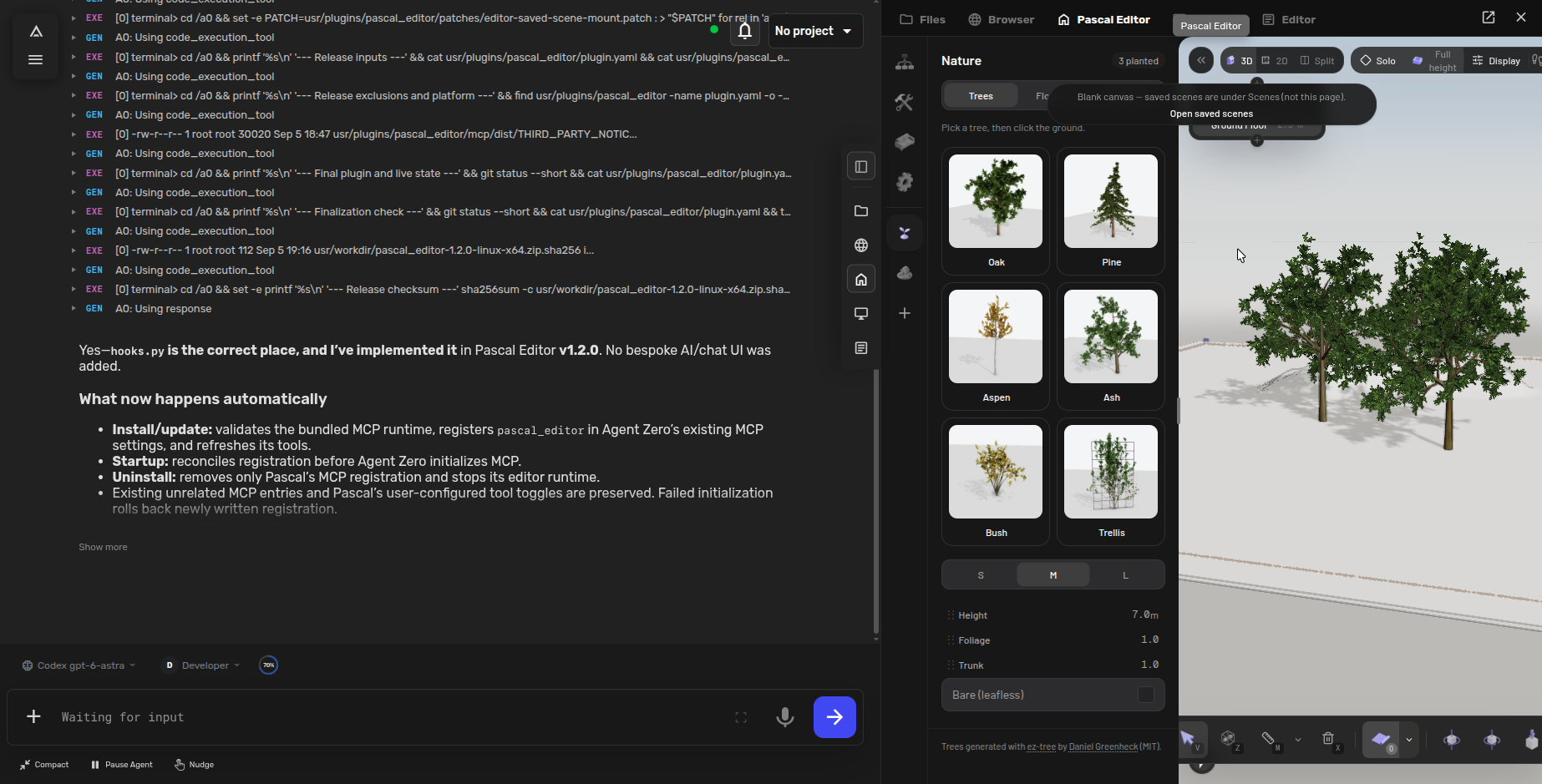
Task: Click the 70% context usage indicator
Action: [268, 665]
